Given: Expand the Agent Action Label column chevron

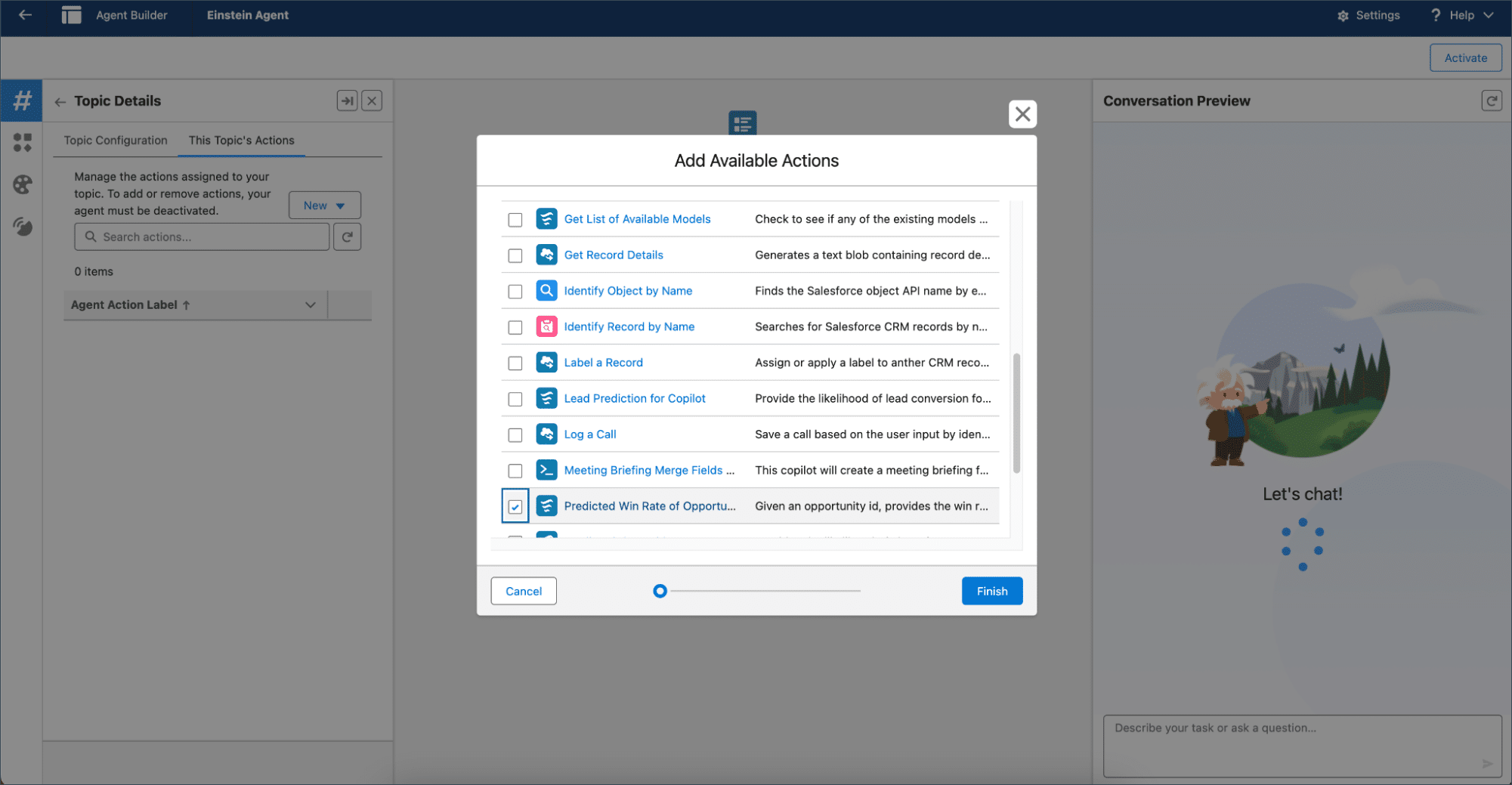Looking at the screenshot, I should (310, 305).
